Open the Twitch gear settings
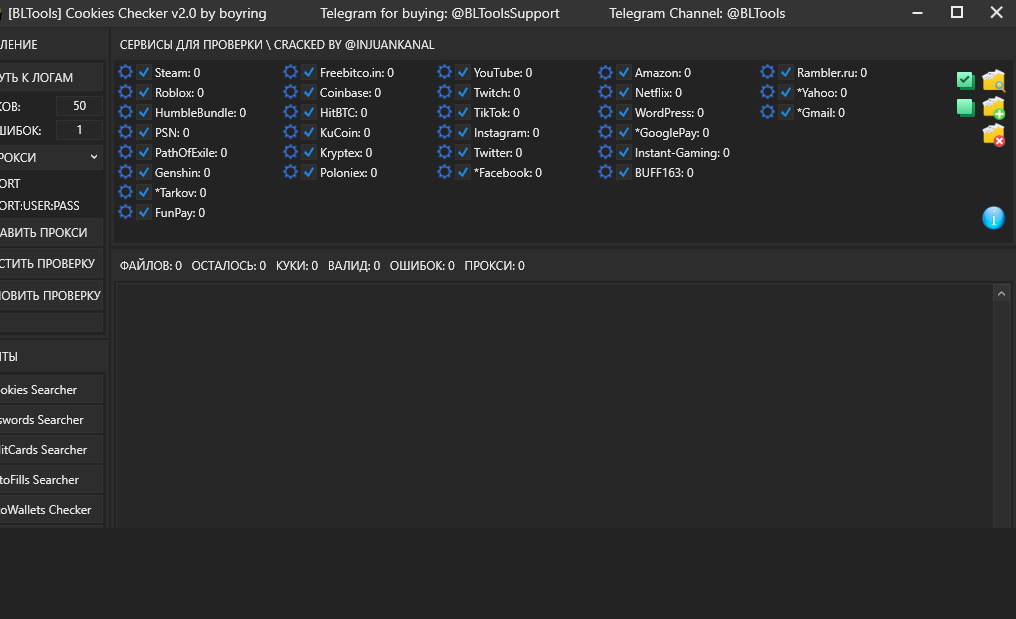Image resolution: width=1016 pixels, height=619 pixels. coord(444,92)
